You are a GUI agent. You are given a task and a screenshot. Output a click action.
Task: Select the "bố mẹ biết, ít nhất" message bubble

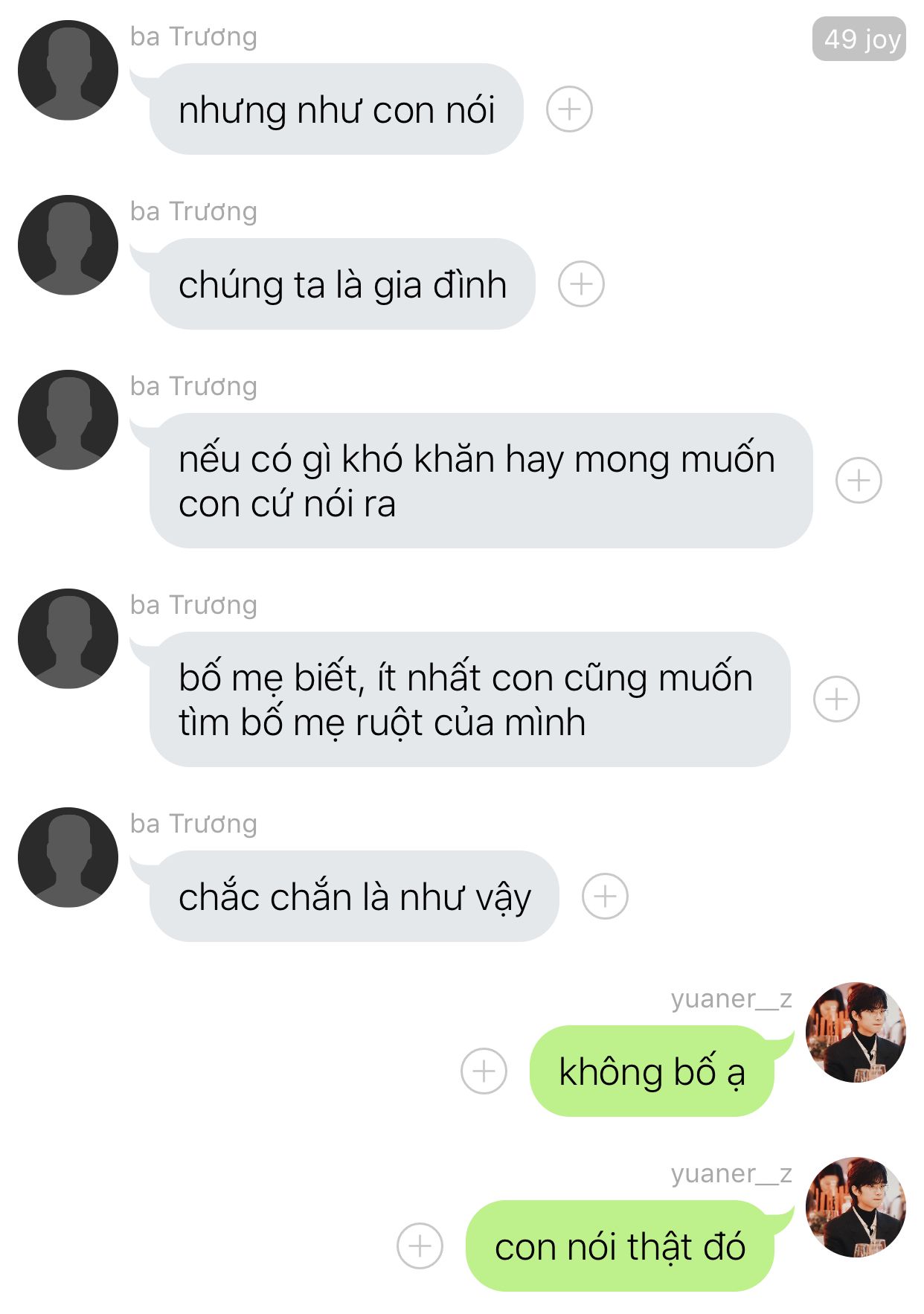[x=469, y=699]
